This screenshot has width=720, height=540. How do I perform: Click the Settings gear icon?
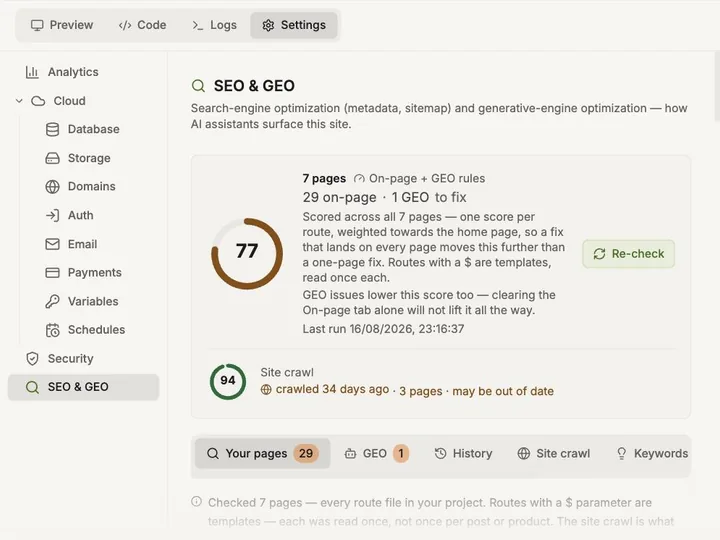268,25
